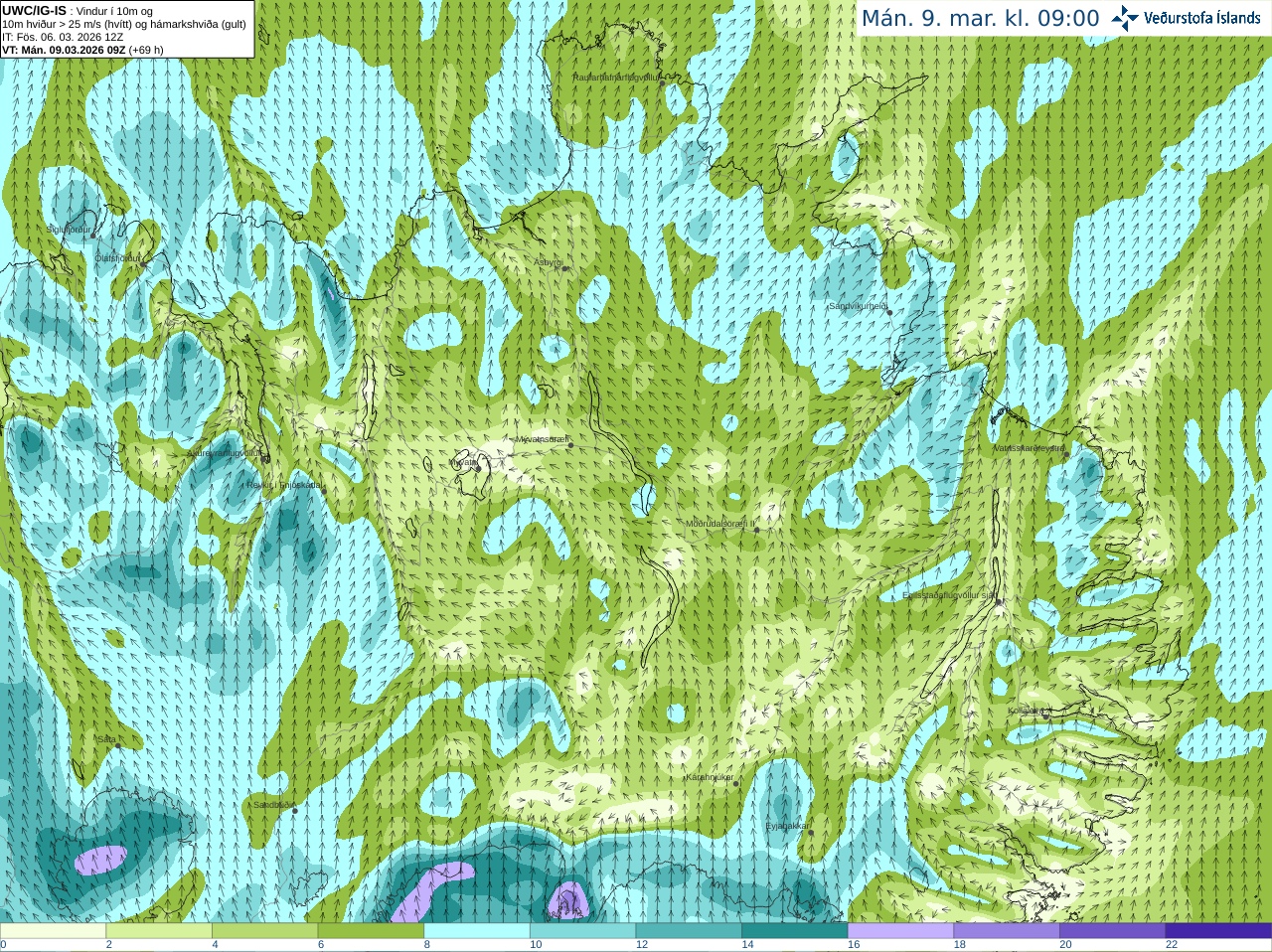Select the 12–14 m/s legend color
This screenshot has width=1272, height=952.
pos(689,931)
